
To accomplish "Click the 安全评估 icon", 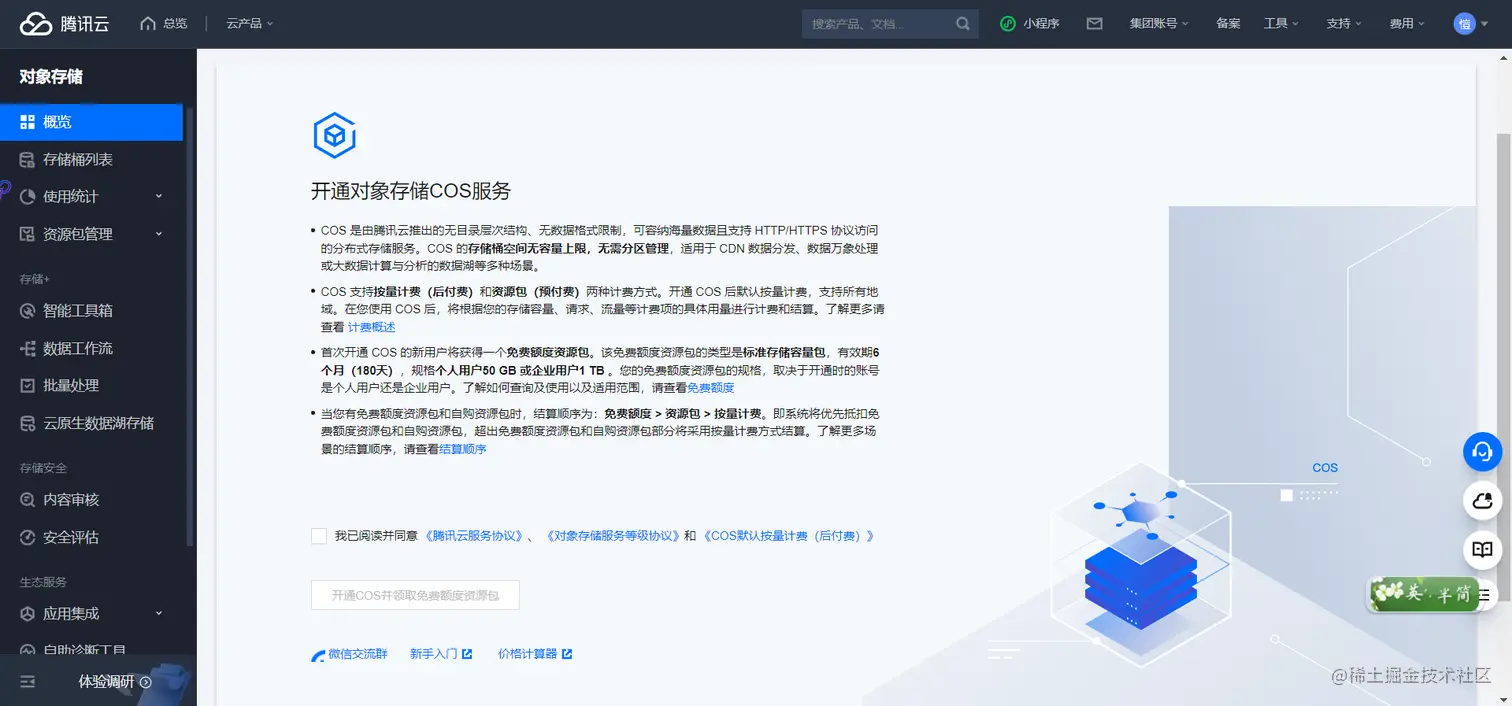I will tap(28, 537).
